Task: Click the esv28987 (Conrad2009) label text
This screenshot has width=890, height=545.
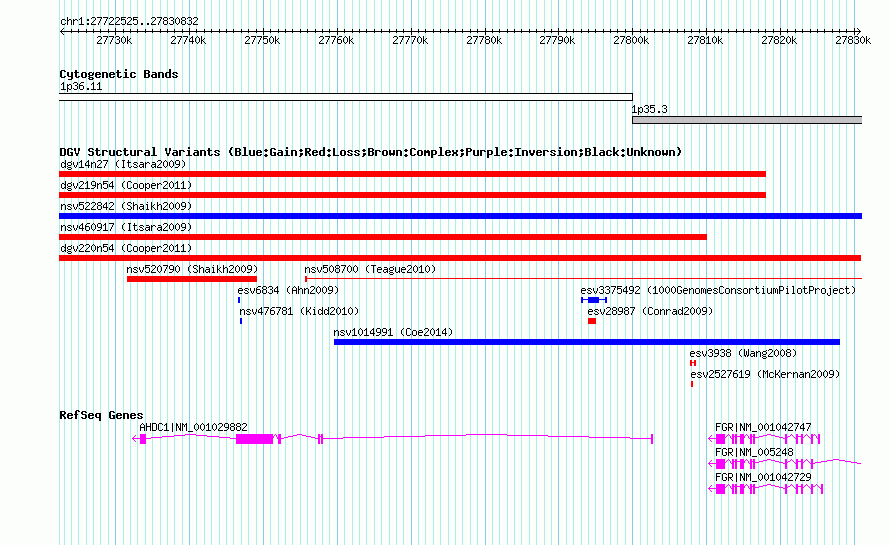Action: click(x=650, y=311)
